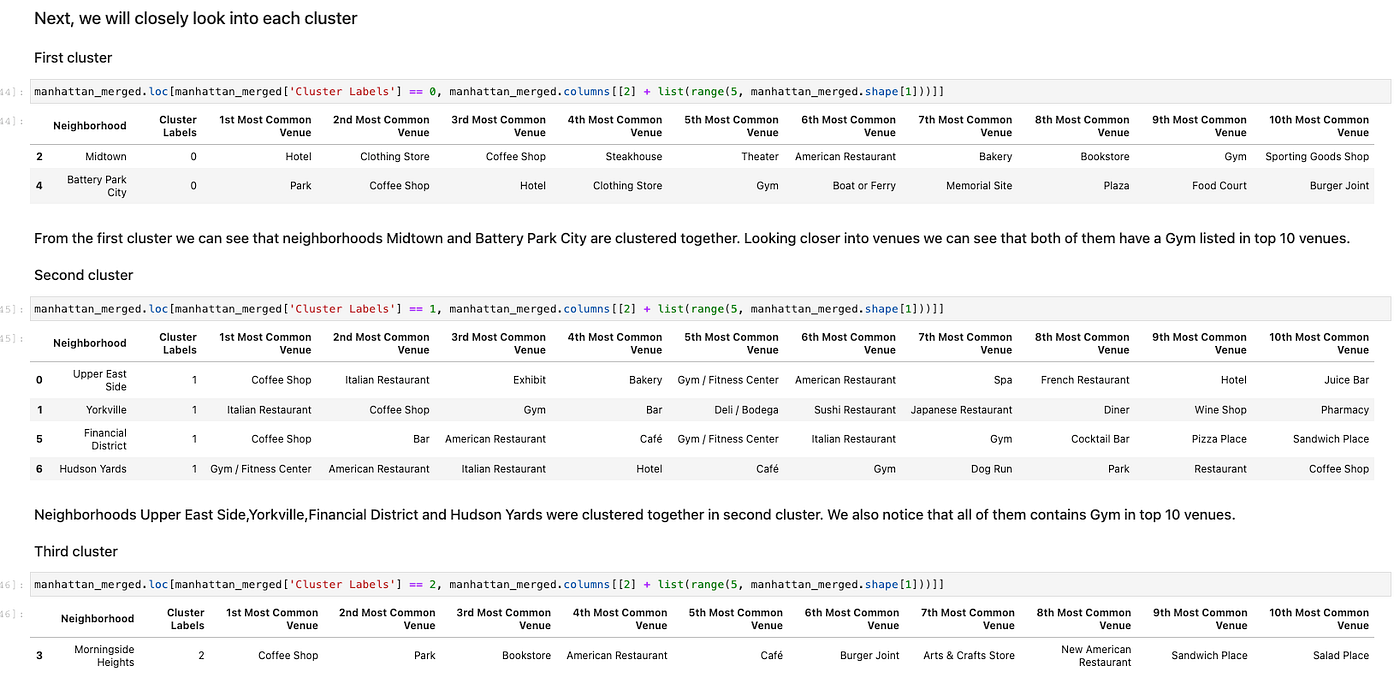Image resolution: width=1400 pixels, height=697 pixels.
Task: Click the Japanese Restaurant cell
Action: pos(961,410)
